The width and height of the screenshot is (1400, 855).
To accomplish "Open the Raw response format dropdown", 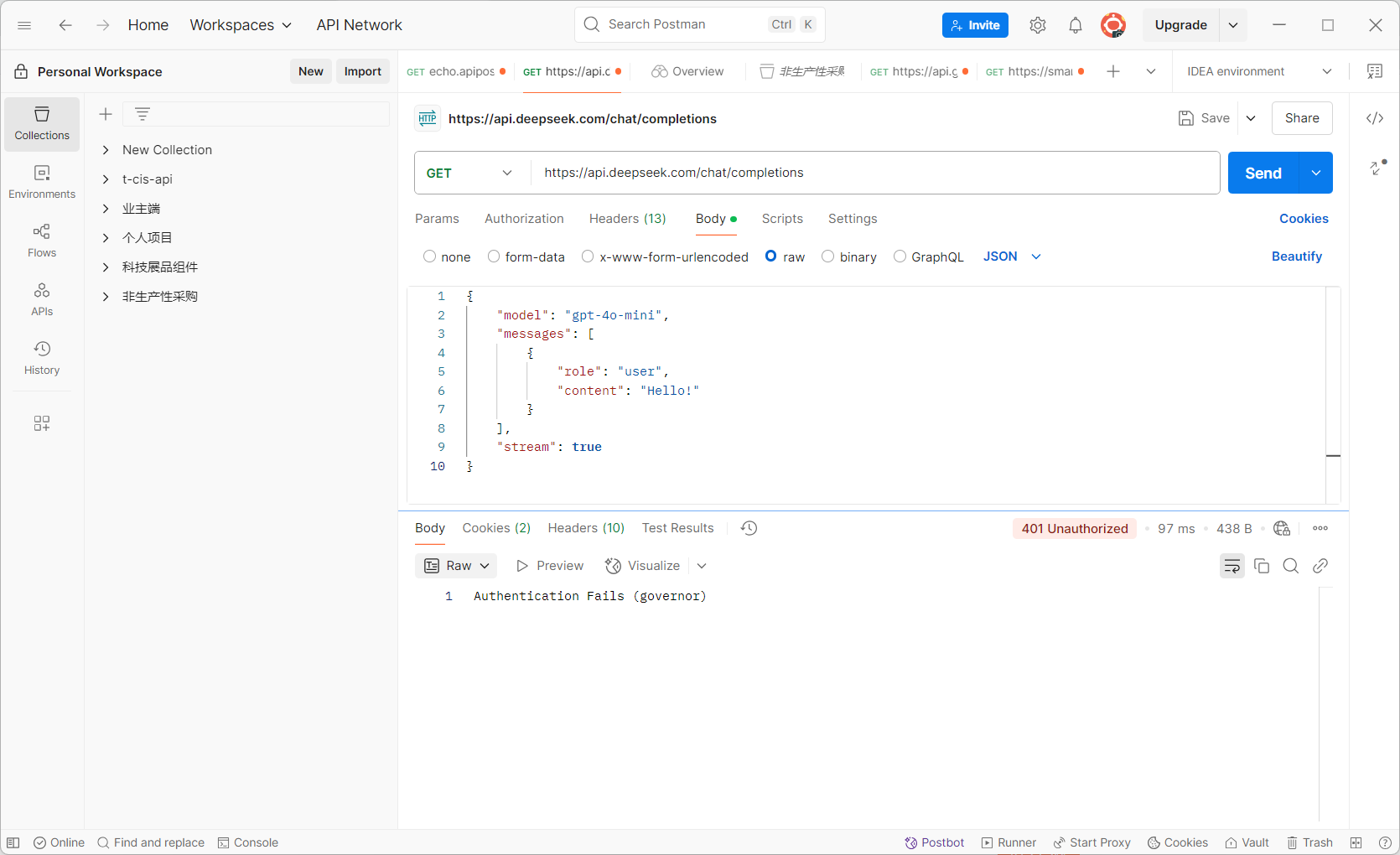I will tap(456, 566).
